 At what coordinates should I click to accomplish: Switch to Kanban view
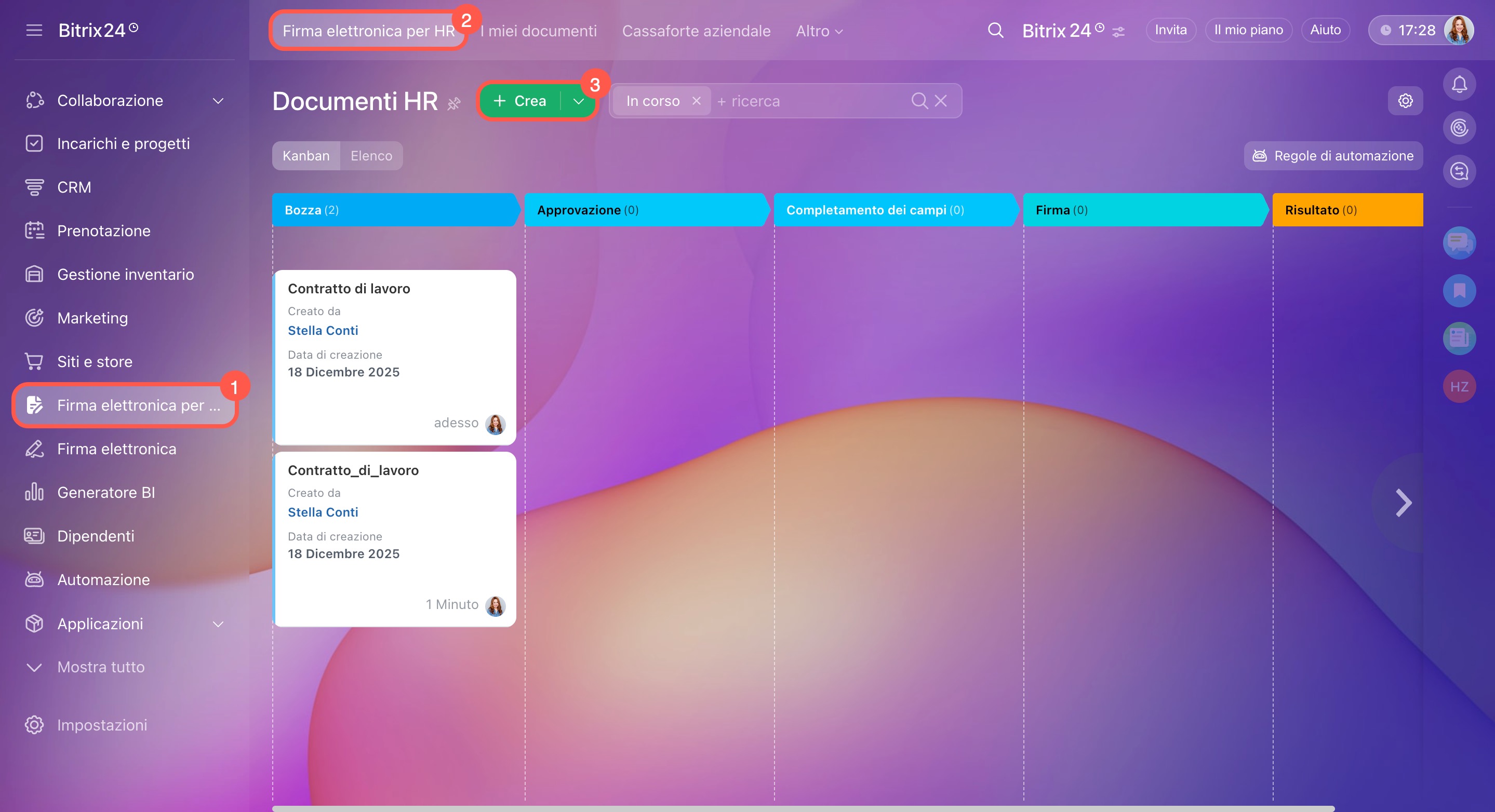click(x=306, y=155)
